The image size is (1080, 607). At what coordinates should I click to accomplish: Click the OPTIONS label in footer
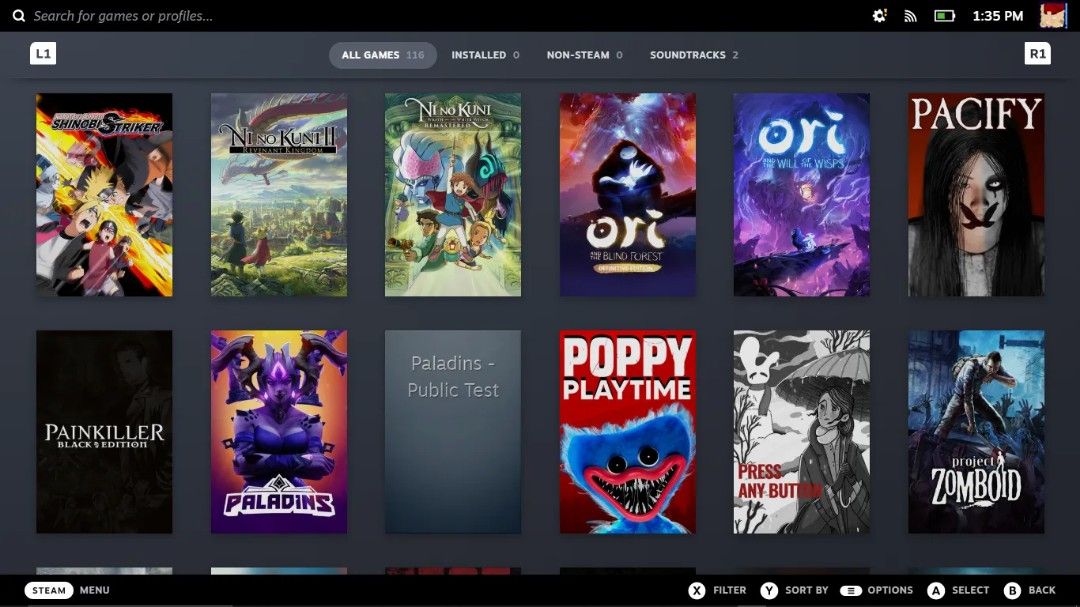click(890, 590)
